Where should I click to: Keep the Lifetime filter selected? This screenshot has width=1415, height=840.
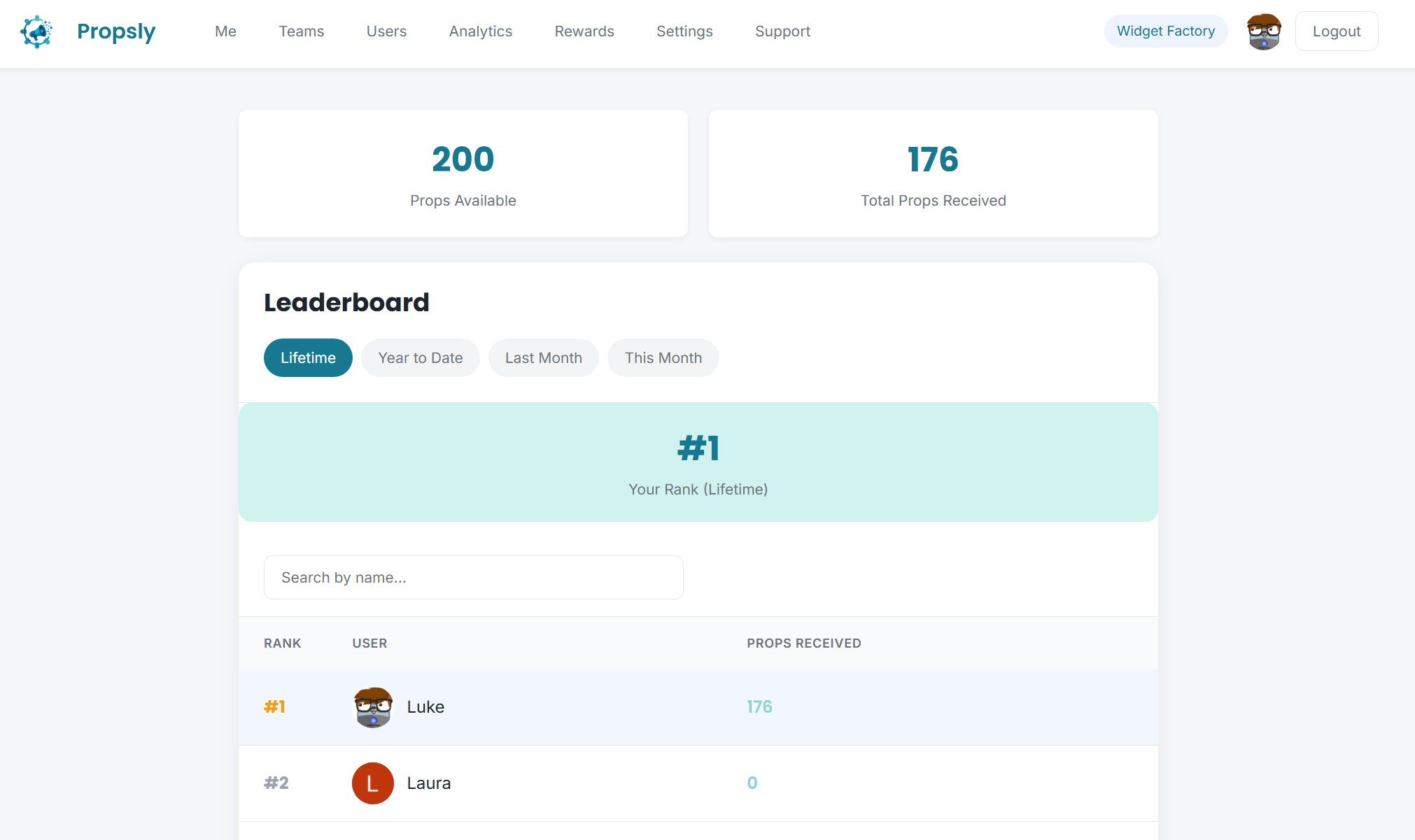tap(308, 357)
